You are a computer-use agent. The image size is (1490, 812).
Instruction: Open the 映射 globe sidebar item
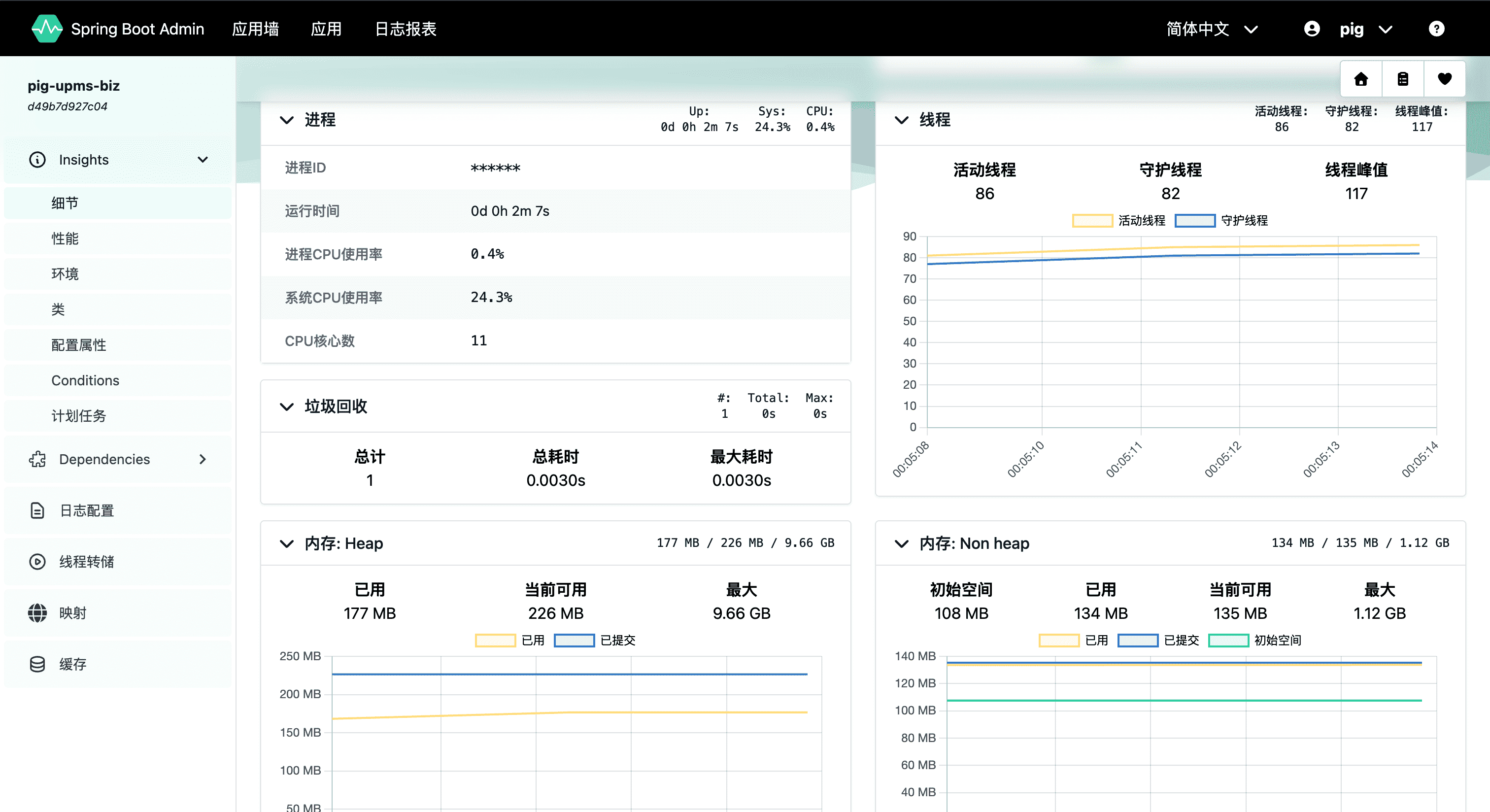click(72, 613)
